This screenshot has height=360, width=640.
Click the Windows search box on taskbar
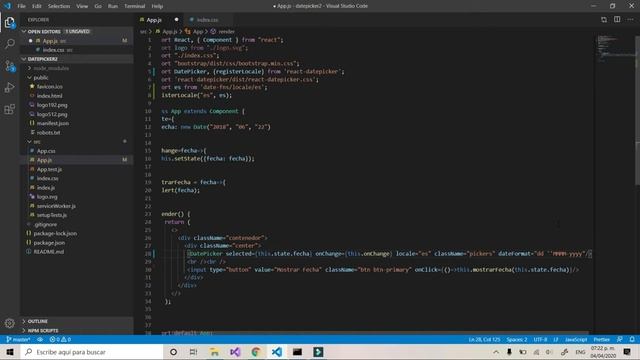tap(91, 352)
